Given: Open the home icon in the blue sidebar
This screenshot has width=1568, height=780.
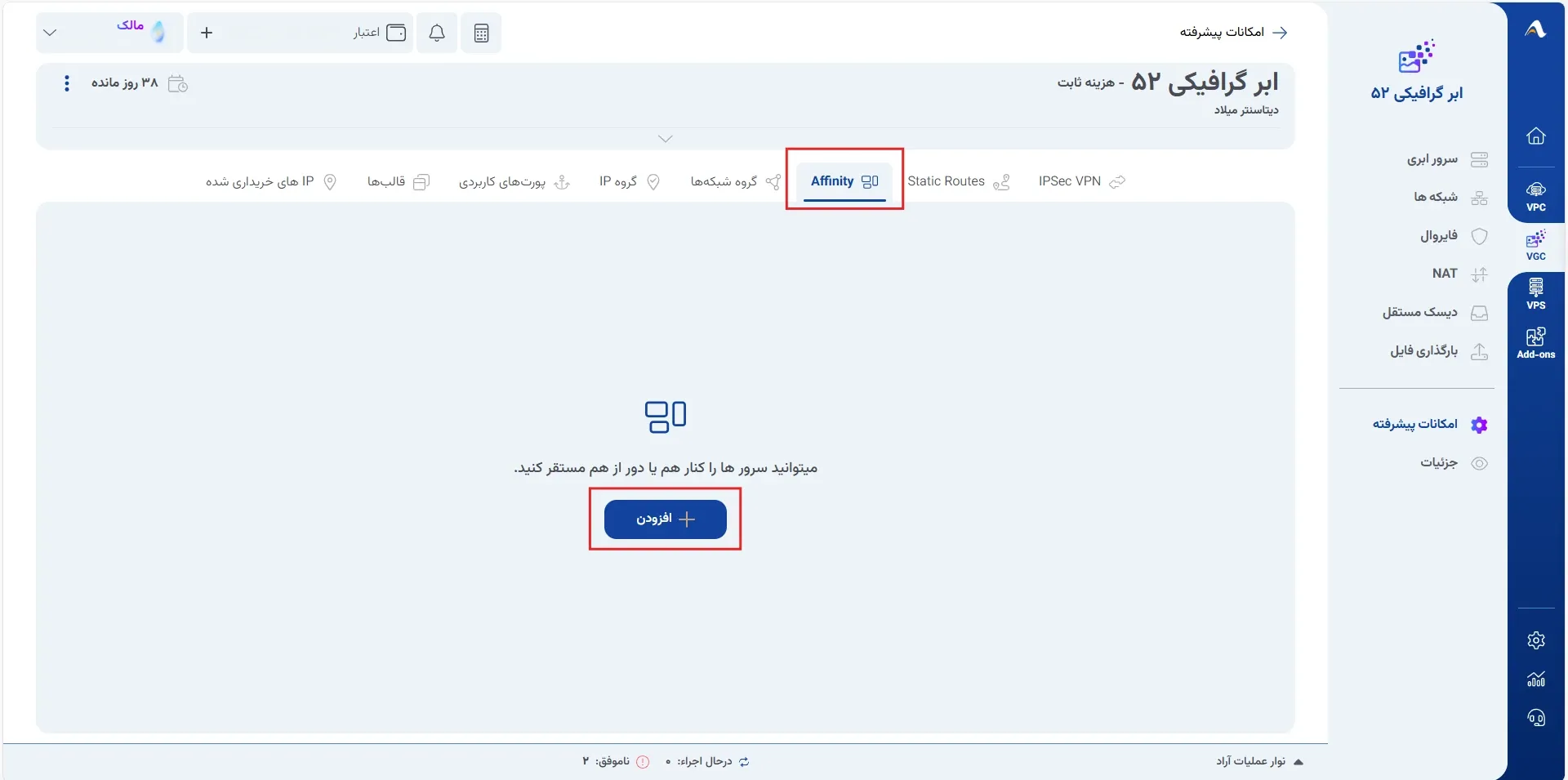Looking at the screenshot, I should (1535, 136).
